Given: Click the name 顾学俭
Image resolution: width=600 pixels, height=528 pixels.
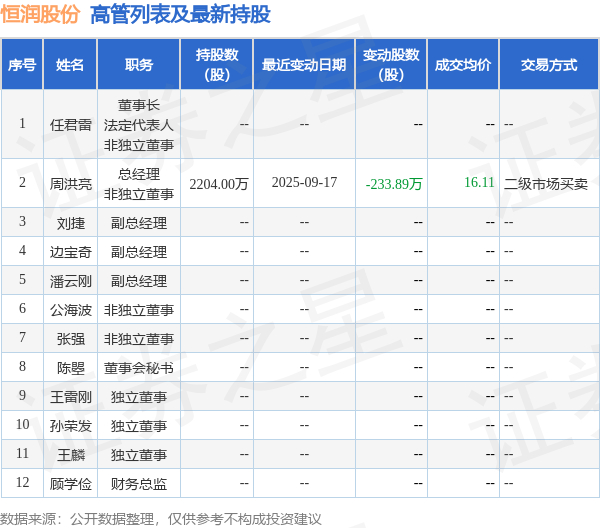Looking at the screenshot, I should point(70,484).
